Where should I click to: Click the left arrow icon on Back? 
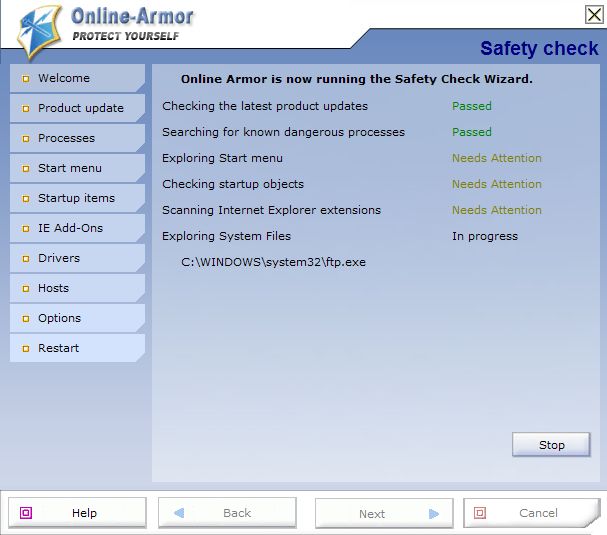[179, 513]
